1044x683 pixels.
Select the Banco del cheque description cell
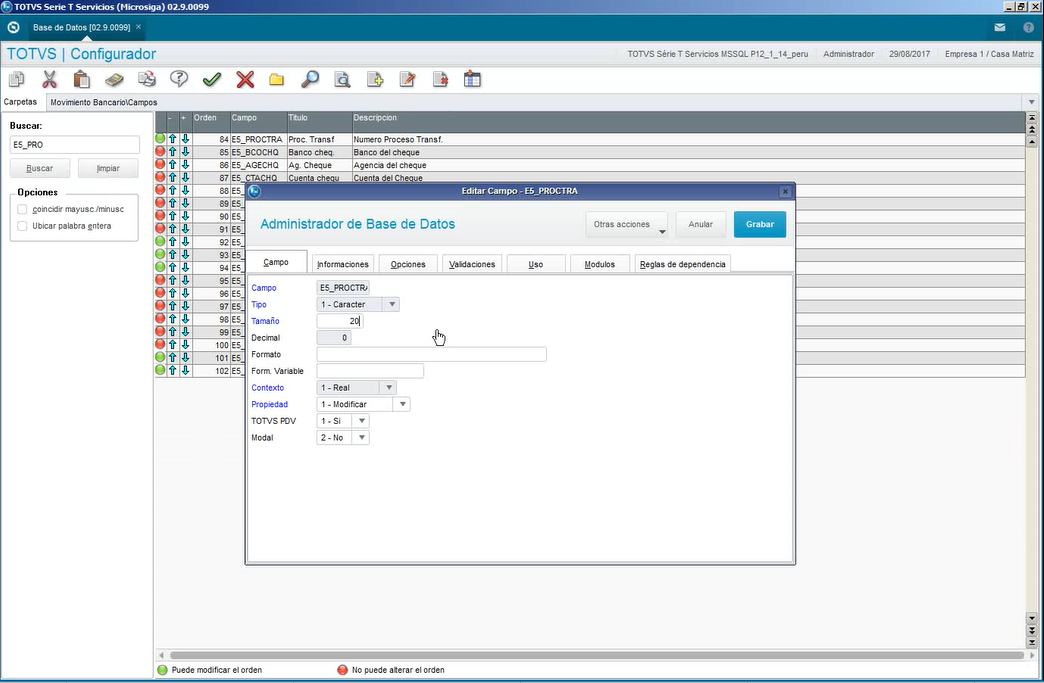point(688,152)
